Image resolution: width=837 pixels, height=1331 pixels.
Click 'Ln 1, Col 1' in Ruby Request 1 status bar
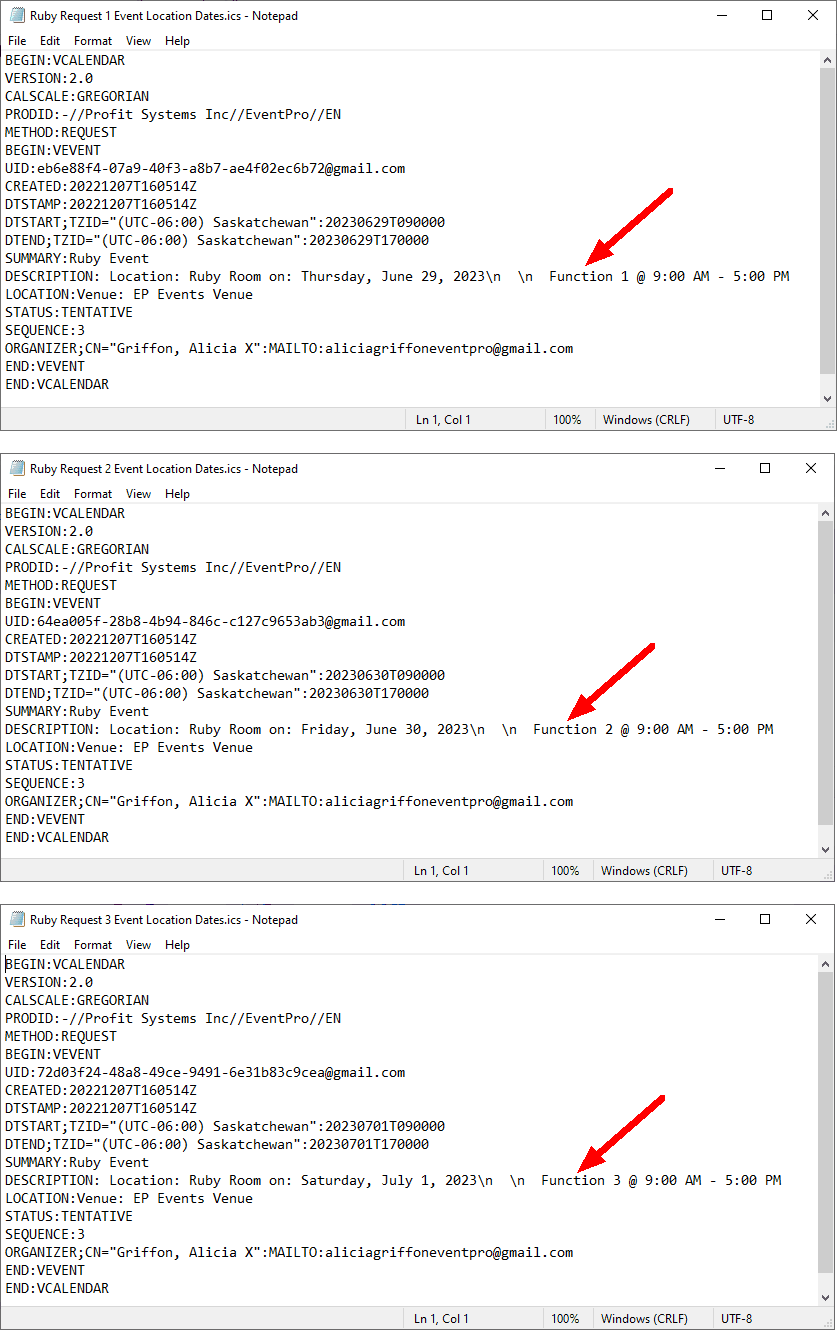tap(443, 420)
